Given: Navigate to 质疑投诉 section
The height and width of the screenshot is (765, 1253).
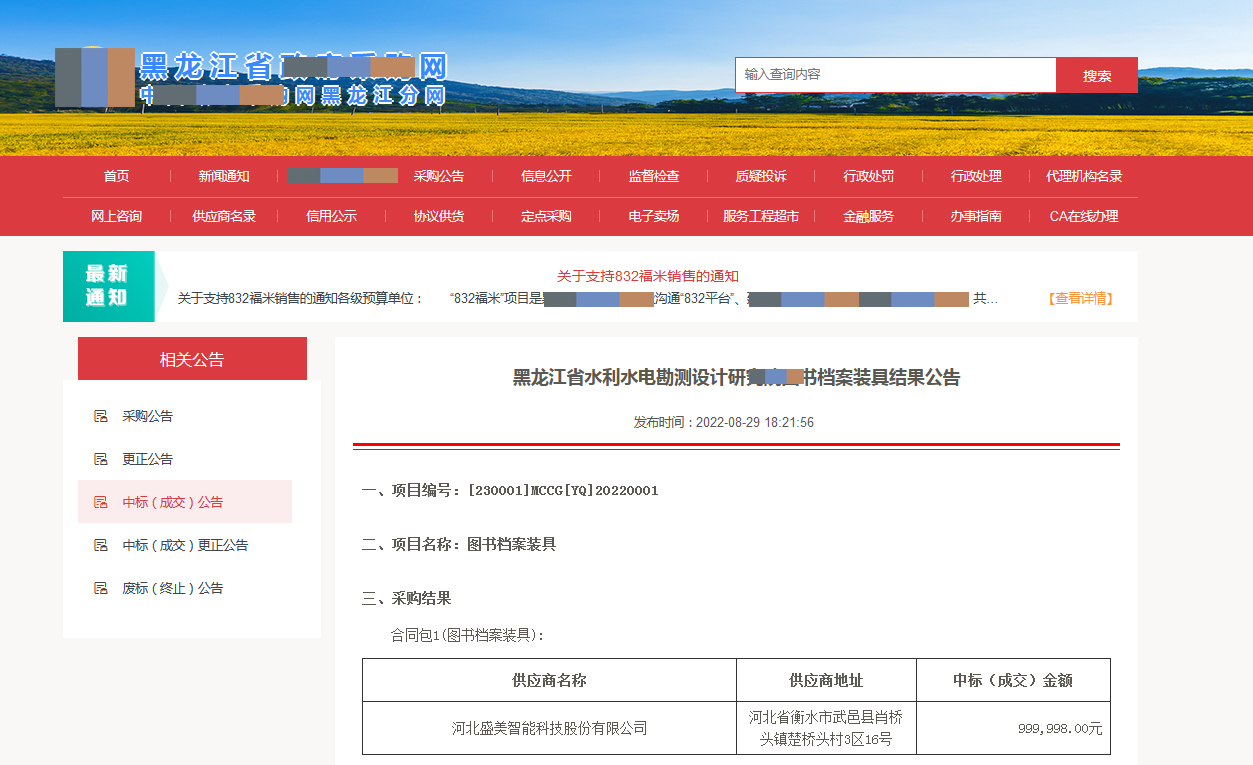Looking at the screenshot, I should (x=760, y=176).
